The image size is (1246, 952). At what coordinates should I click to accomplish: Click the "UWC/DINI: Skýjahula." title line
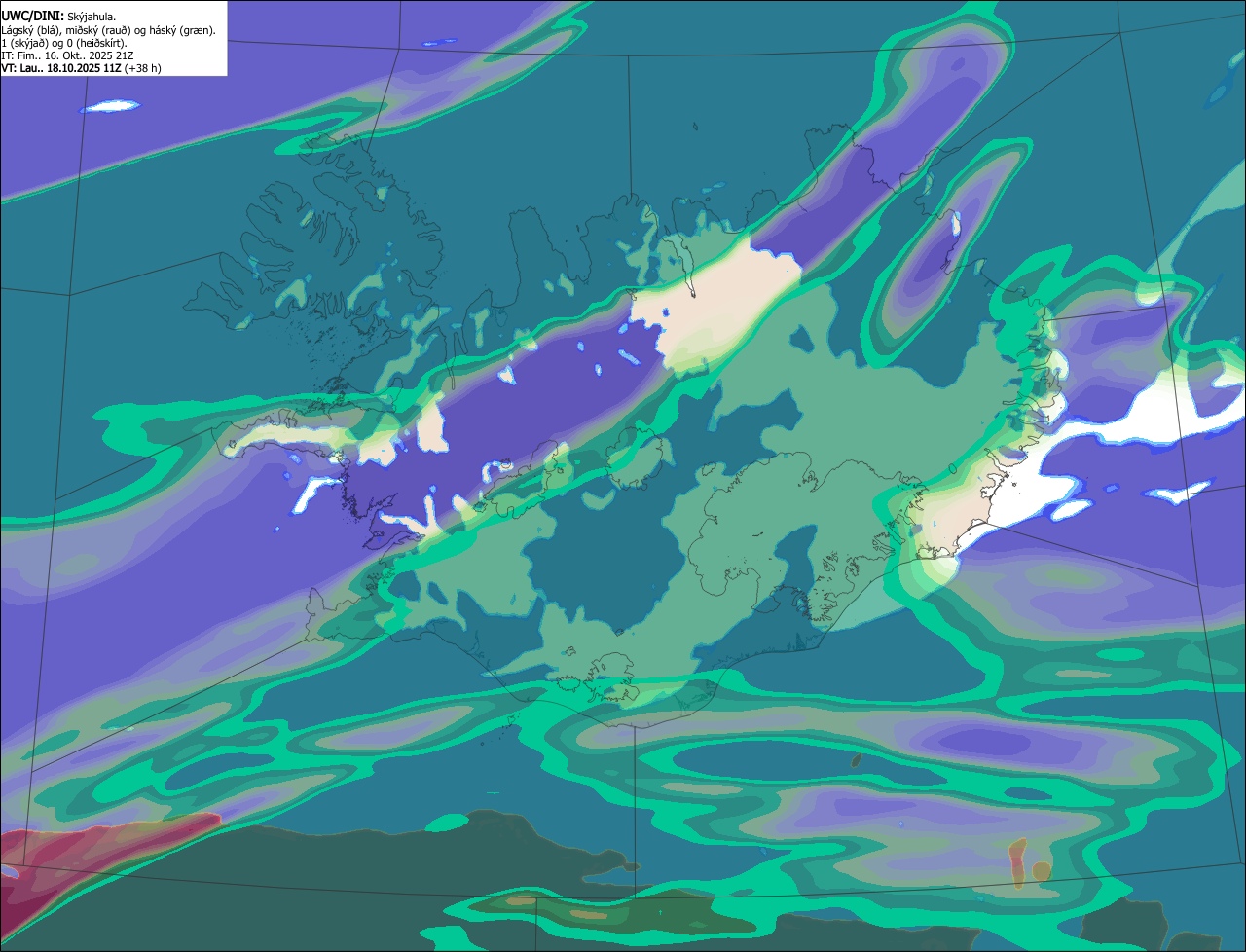coord(59,16)
